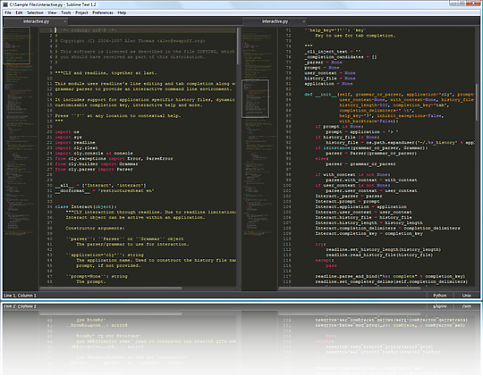Open the Preferences menu
Image resolution: width=483 pixels, height=376 pixels.
click(x=103, y=13)
